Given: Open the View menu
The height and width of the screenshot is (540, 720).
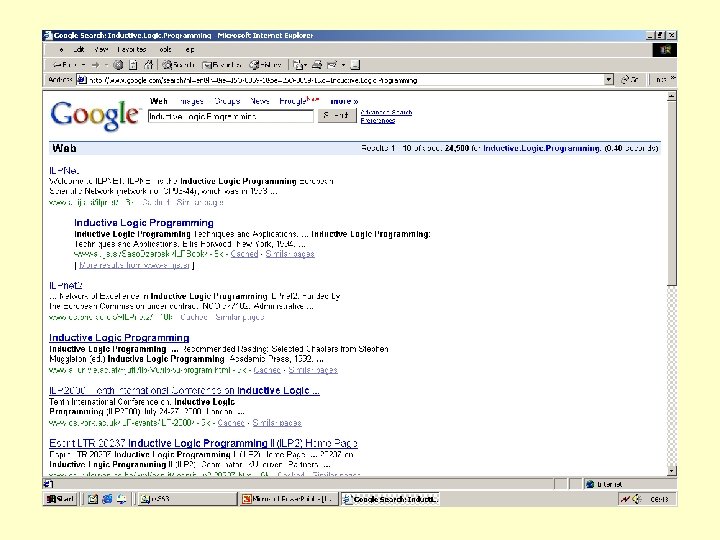Looking at the screenshot, I should click(101, 50).
